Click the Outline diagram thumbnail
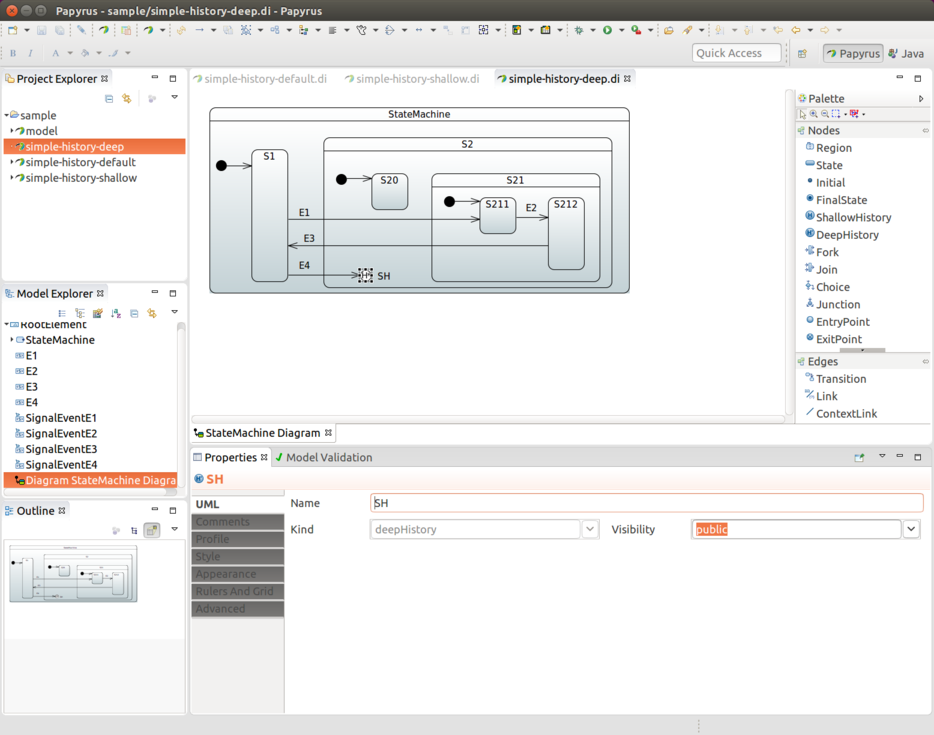 (73, 573)
